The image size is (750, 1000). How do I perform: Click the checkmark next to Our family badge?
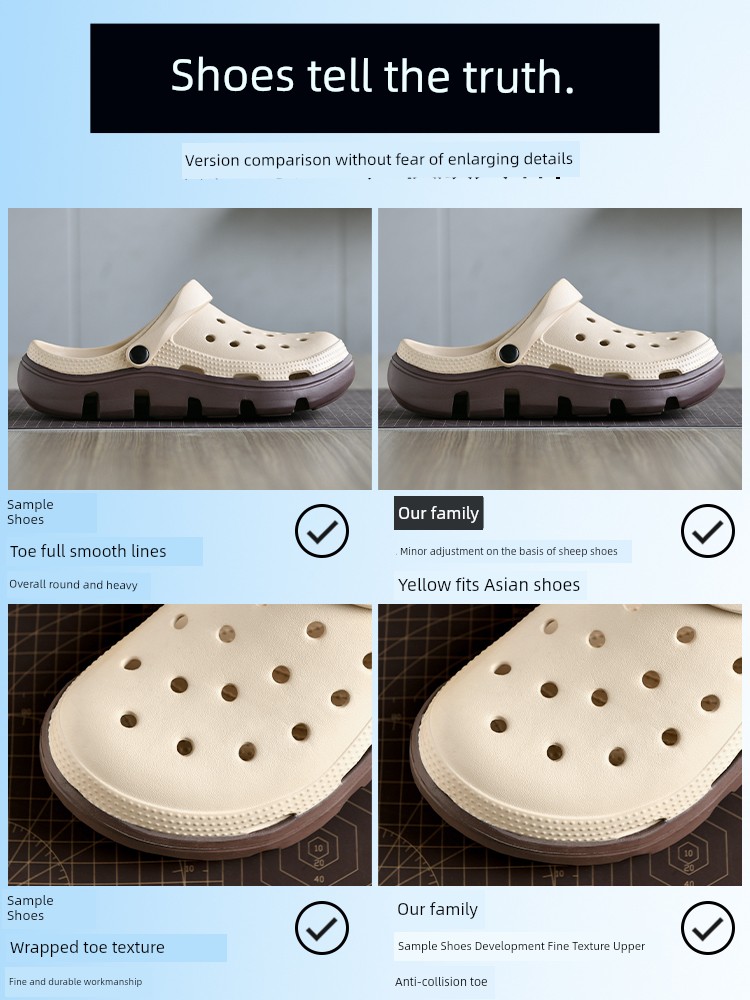pyautogui.click(x=707, y=531)
